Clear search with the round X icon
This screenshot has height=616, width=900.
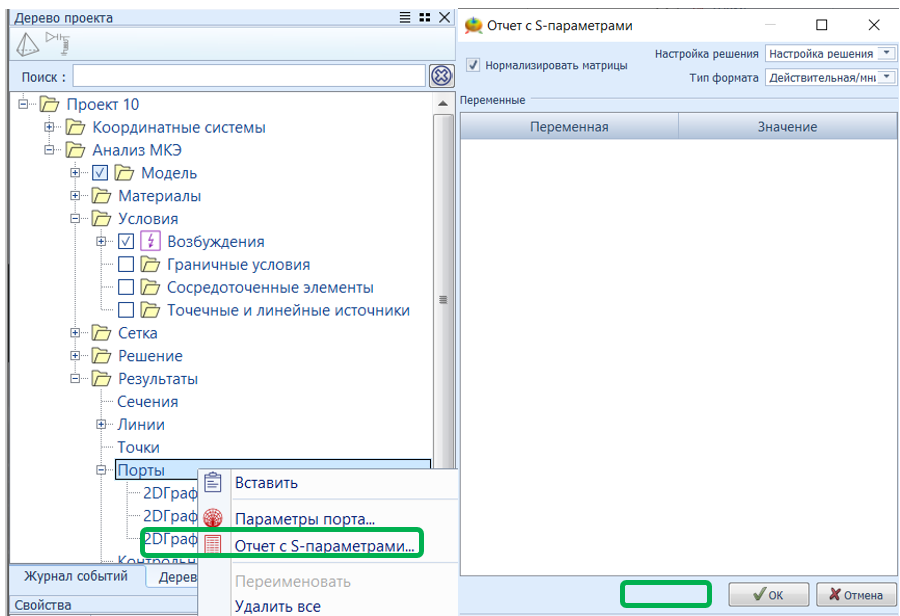(x=441, y=76)
